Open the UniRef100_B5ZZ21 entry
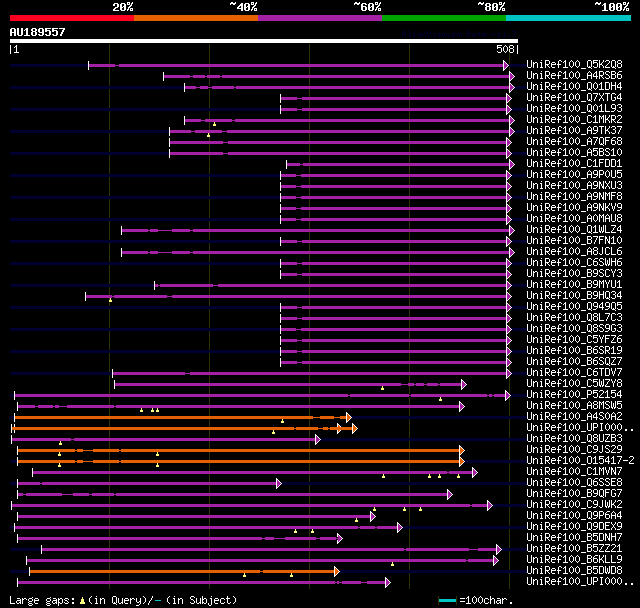 click(x=574, y=549)
